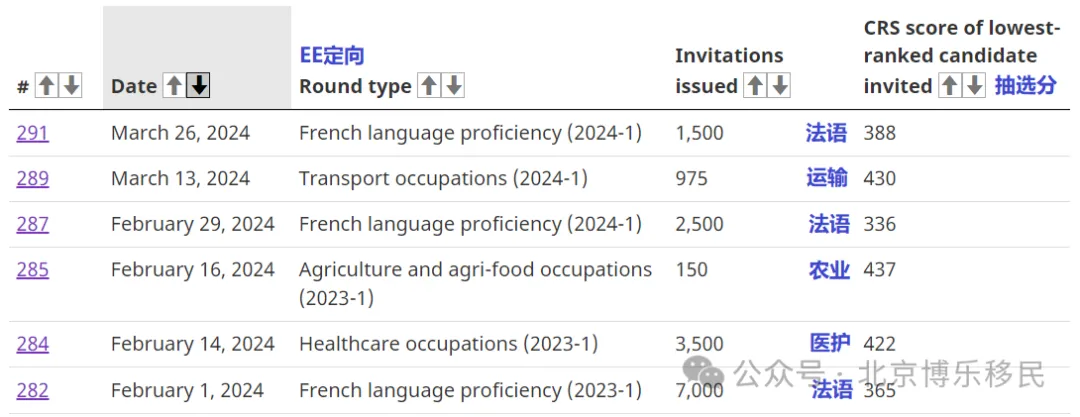1080x417 pixels.
Task: Click the Round type header text
Action: pyautogui.click(x=355, y=87)
